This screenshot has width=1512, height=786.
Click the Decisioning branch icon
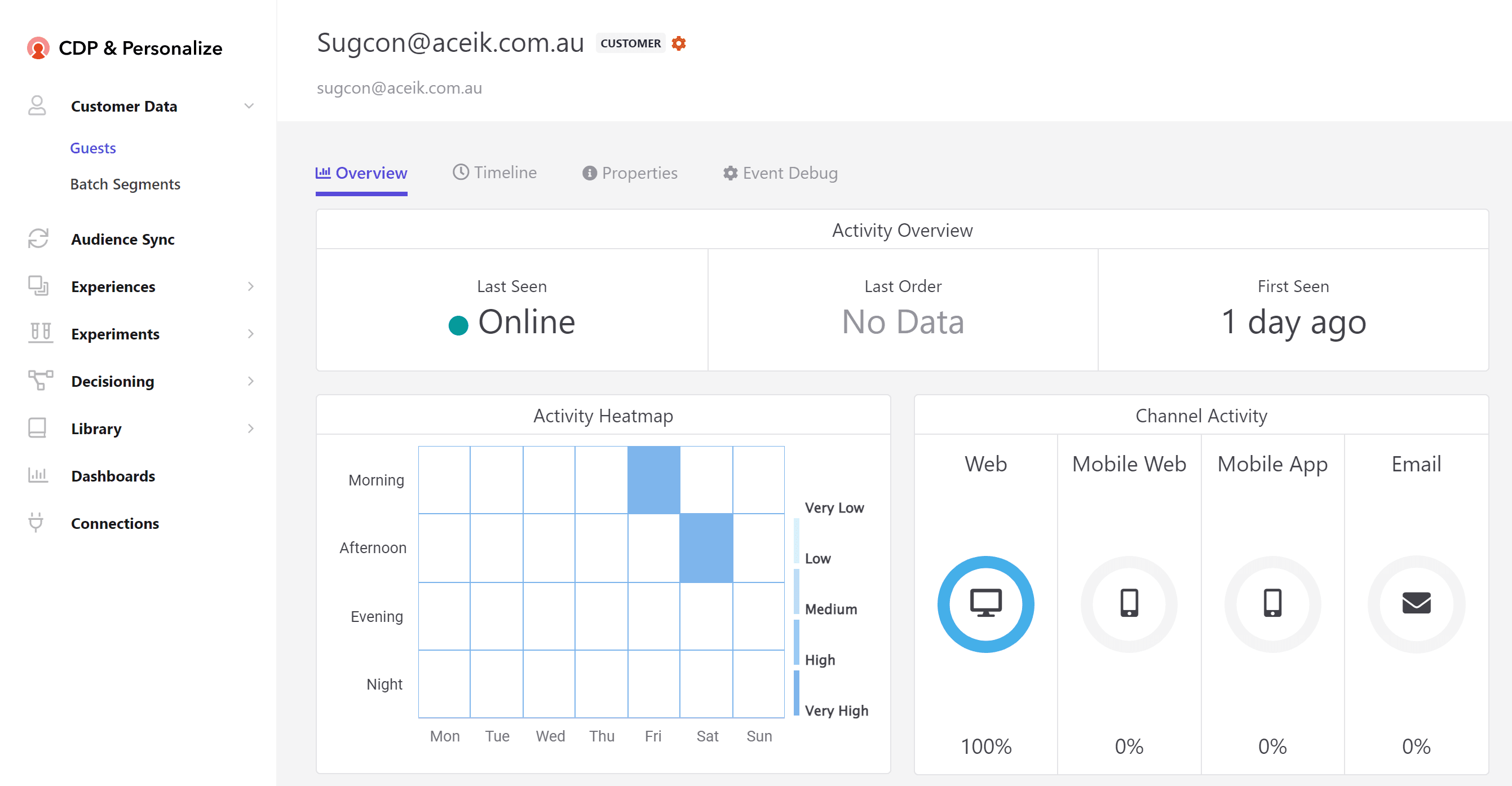coord(37,381)
